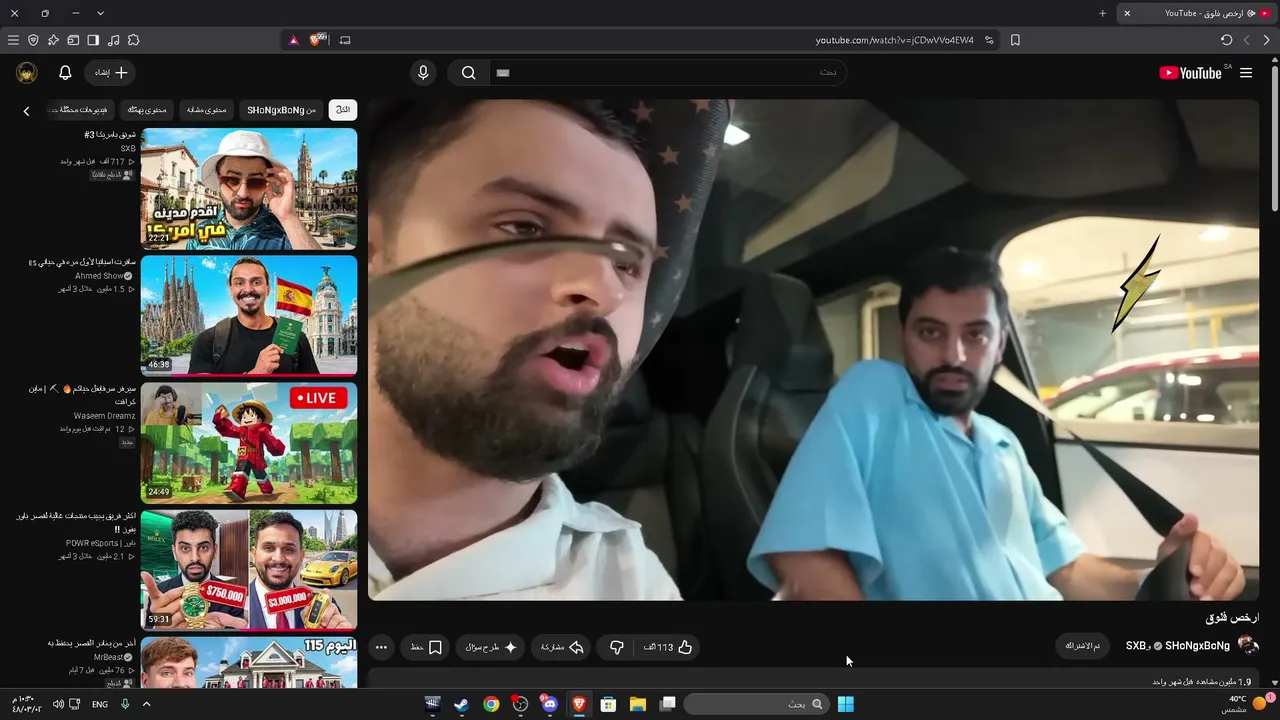Switch the ENG input language

point(100,704)
